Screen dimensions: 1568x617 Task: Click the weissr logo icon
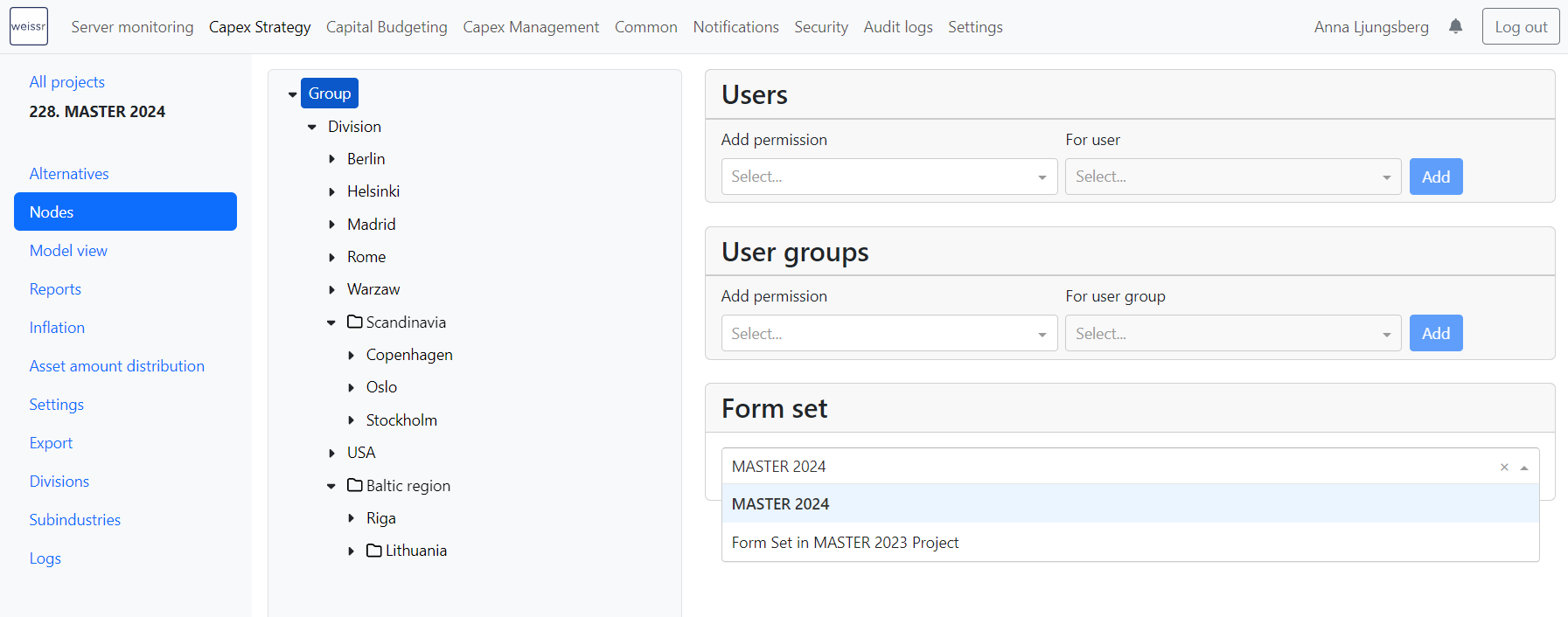click(x=29, y=26)
